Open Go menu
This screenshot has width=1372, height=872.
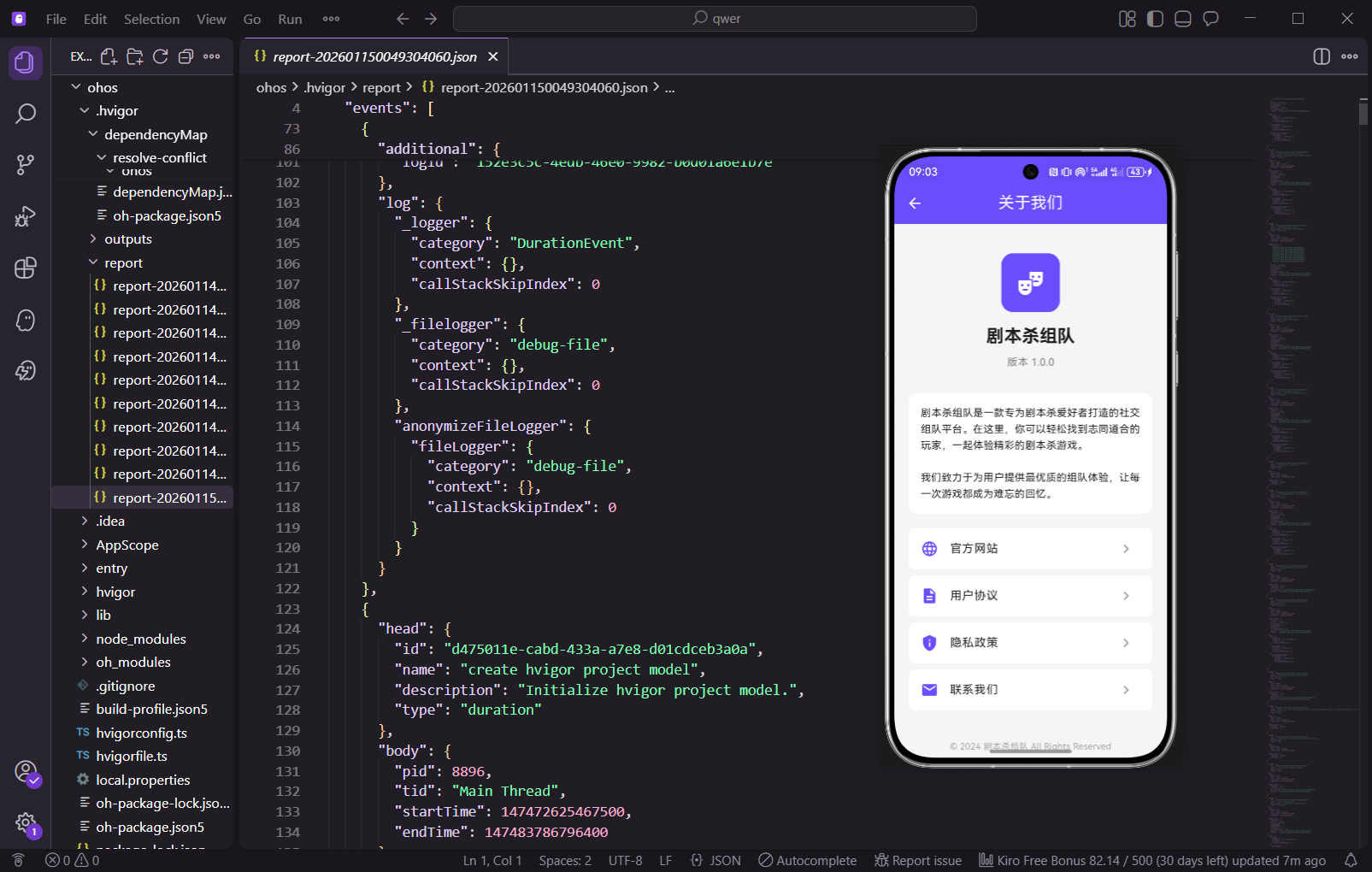252,19
